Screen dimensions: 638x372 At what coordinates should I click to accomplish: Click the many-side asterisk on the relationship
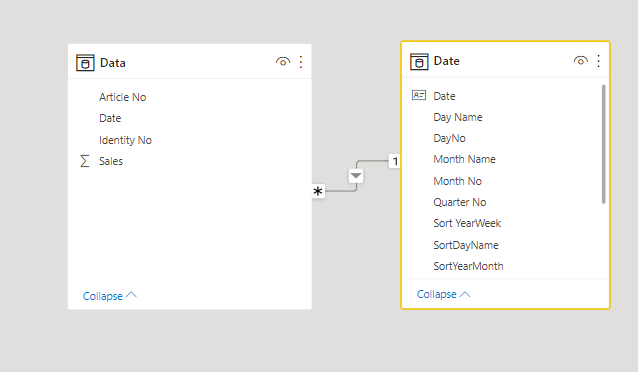[x=318, y=191]
